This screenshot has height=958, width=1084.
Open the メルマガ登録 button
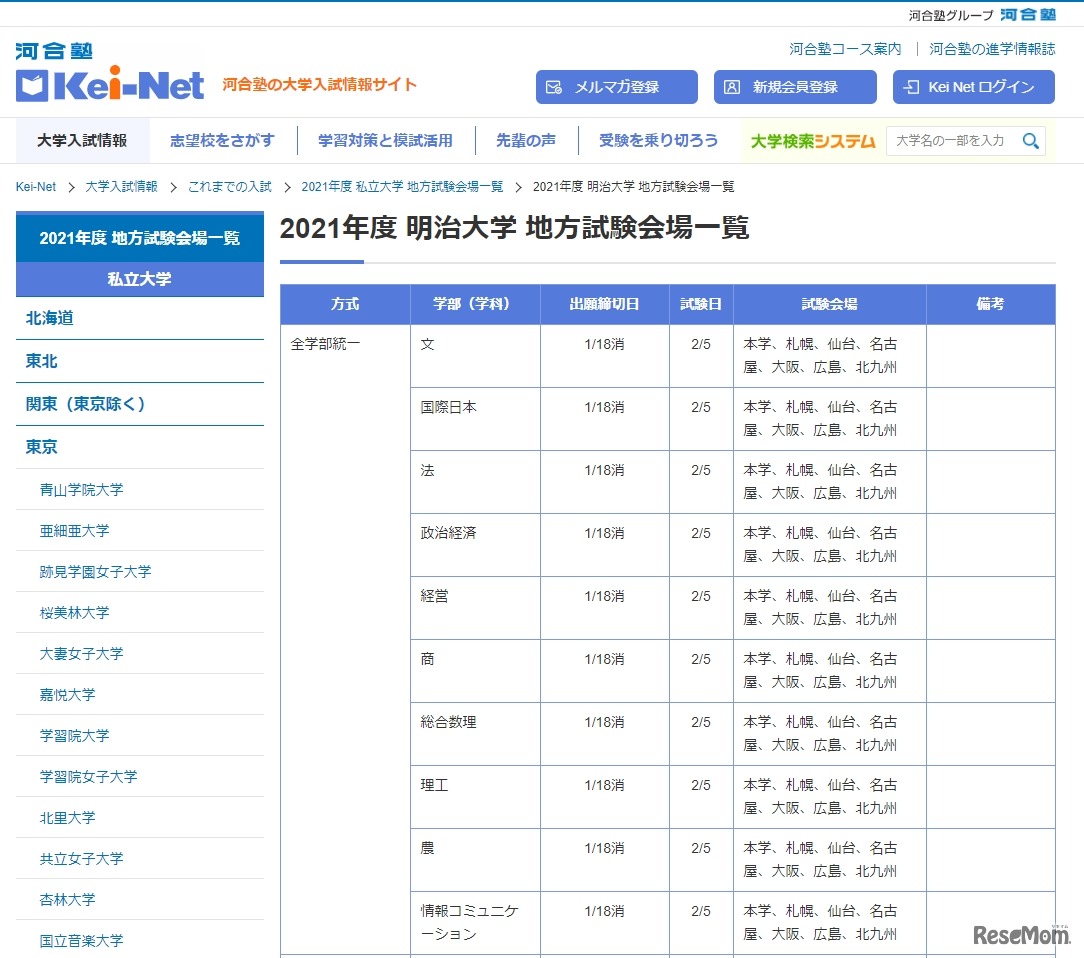pyautogui.click(x=616, y=87)
